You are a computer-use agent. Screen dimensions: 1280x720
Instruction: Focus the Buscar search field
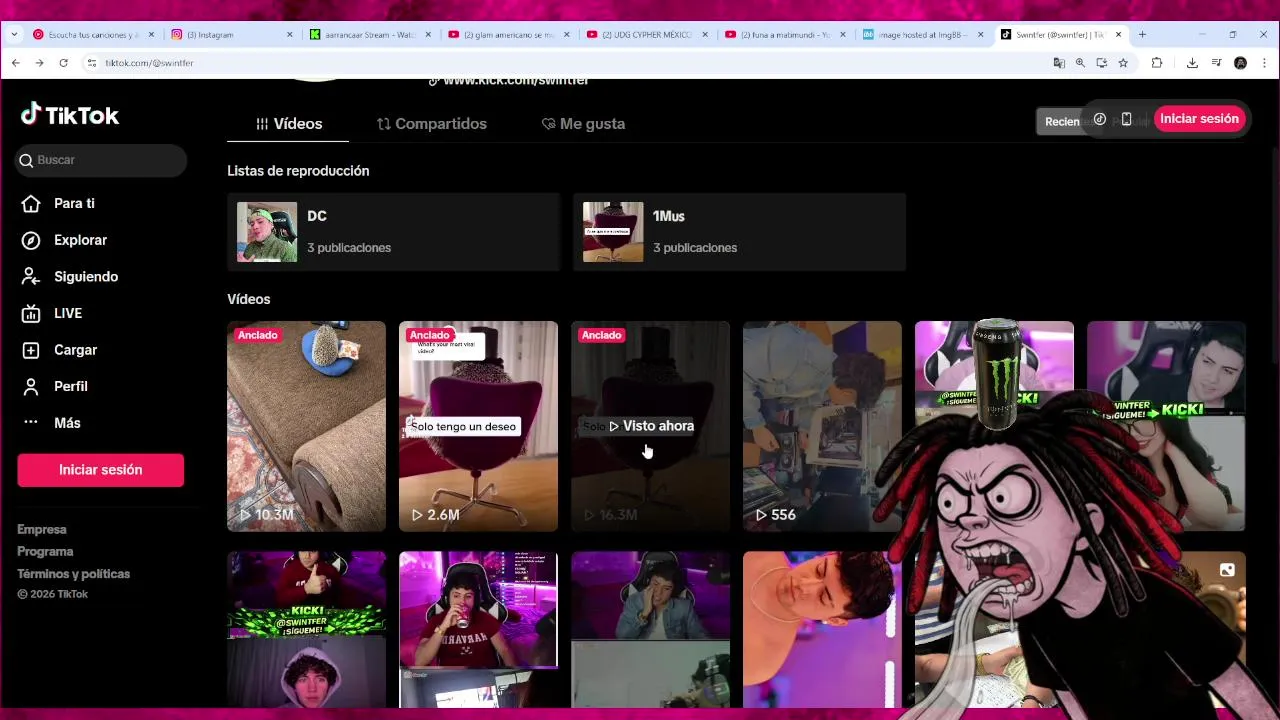point(101,160)
